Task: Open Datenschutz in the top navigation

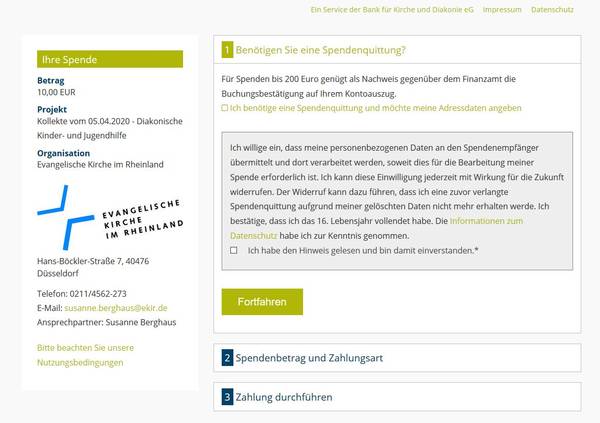Action: 552,9
